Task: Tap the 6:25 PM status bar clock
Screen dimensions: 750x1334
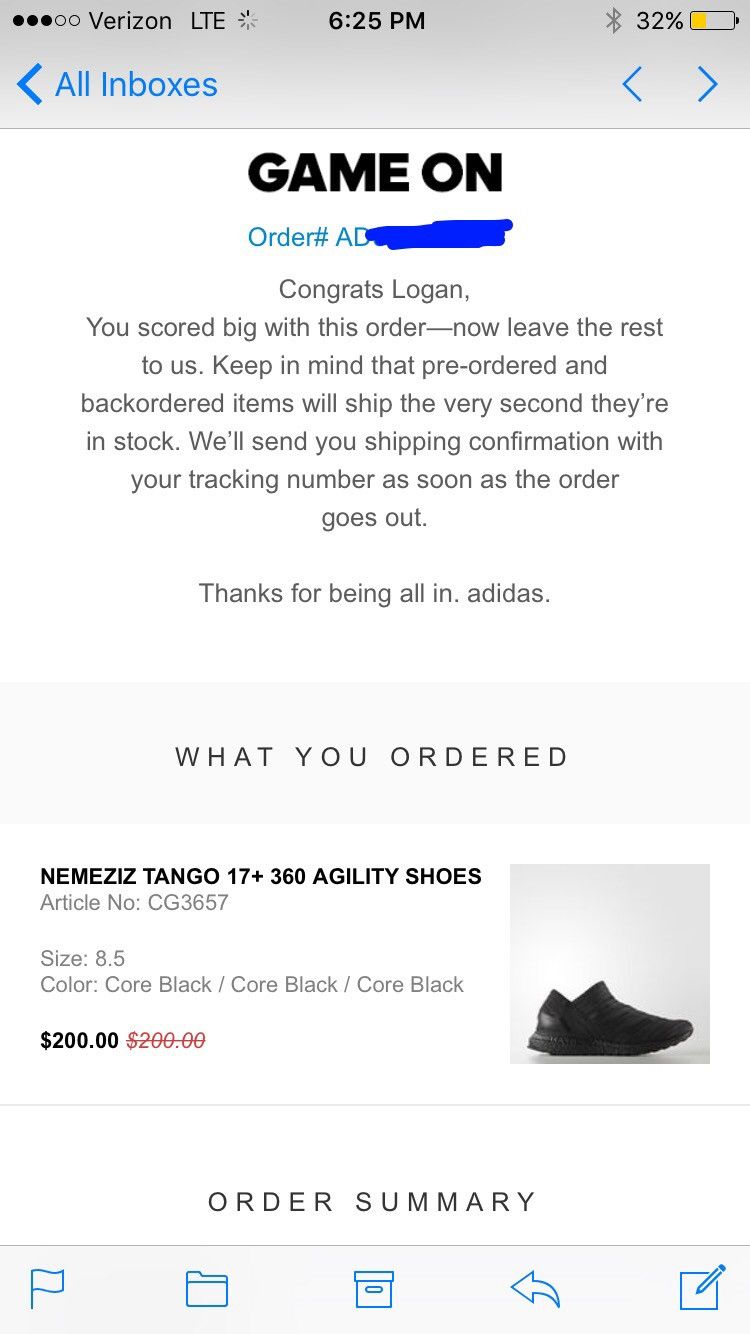Action: pyautogui.click(x=376, y=20)
